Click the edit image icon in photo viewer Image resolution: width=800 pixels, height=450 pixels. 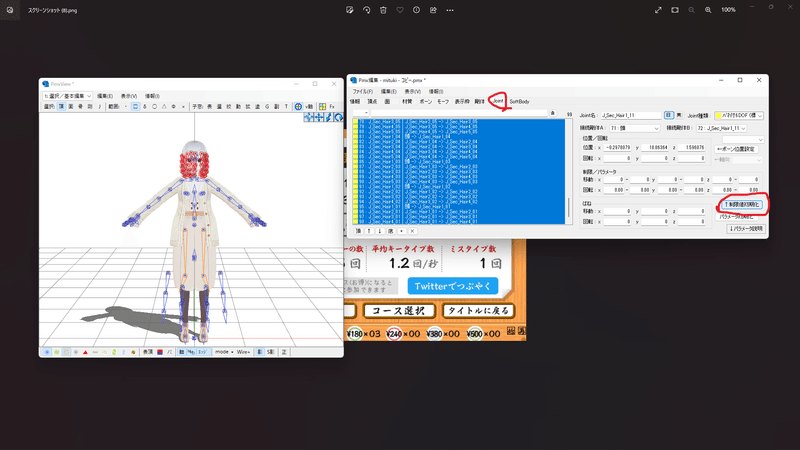pyautogui.click(x=349, y=10)
